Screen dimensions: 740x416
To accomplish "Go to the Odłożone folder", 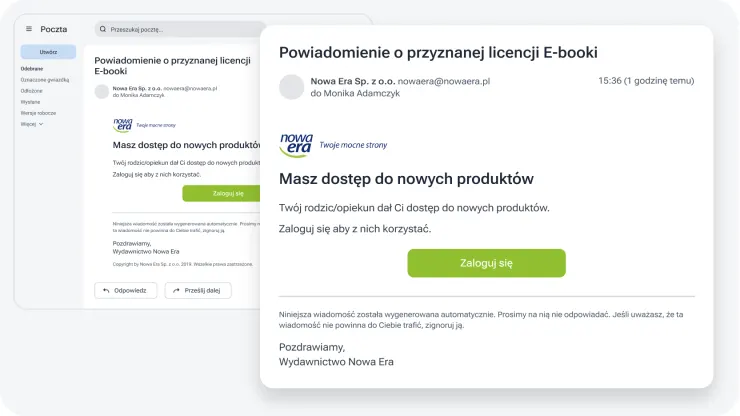I will point(31,91).
